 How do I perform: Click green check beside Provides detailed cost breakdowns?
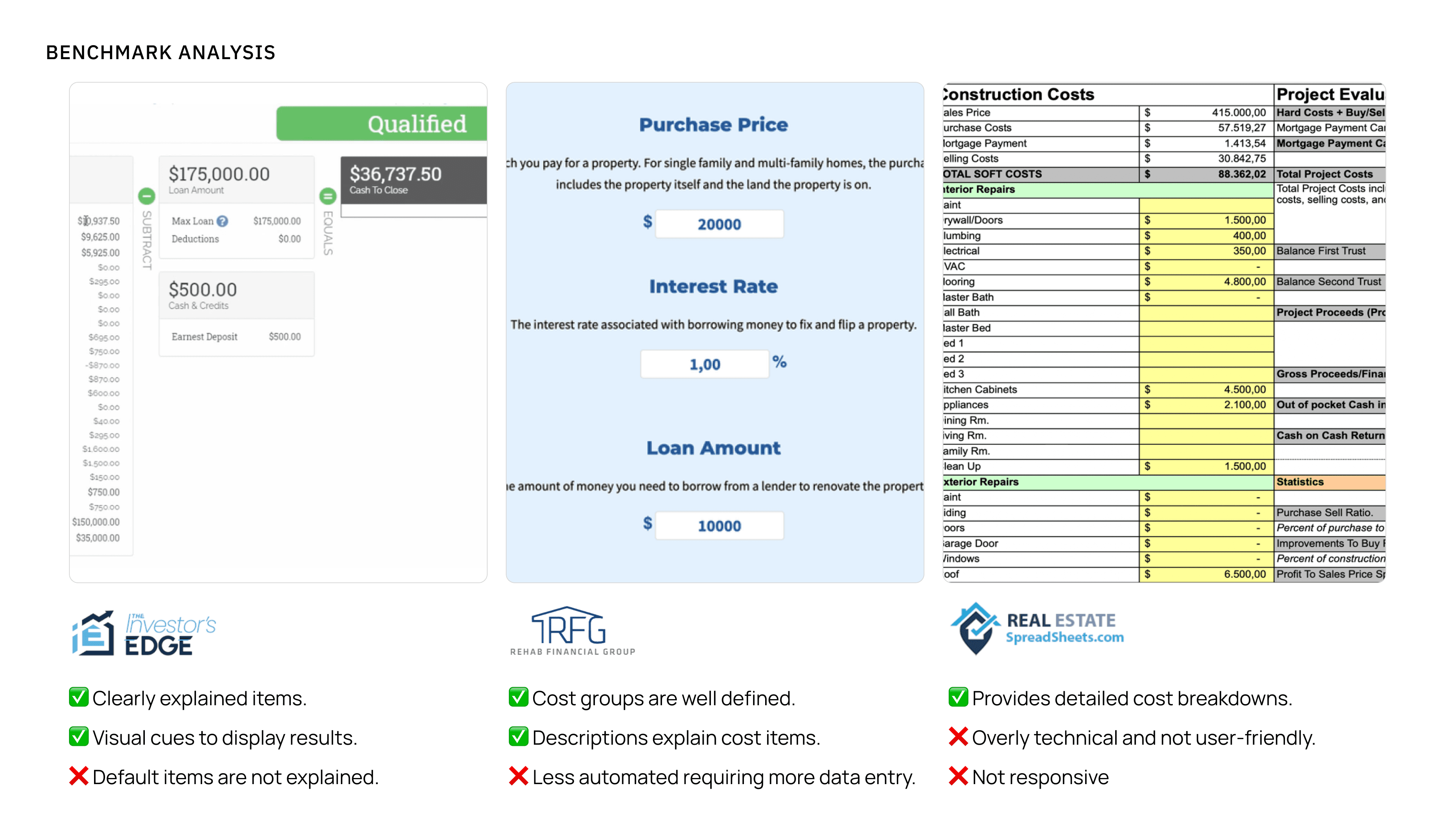[x=958, y=698]
